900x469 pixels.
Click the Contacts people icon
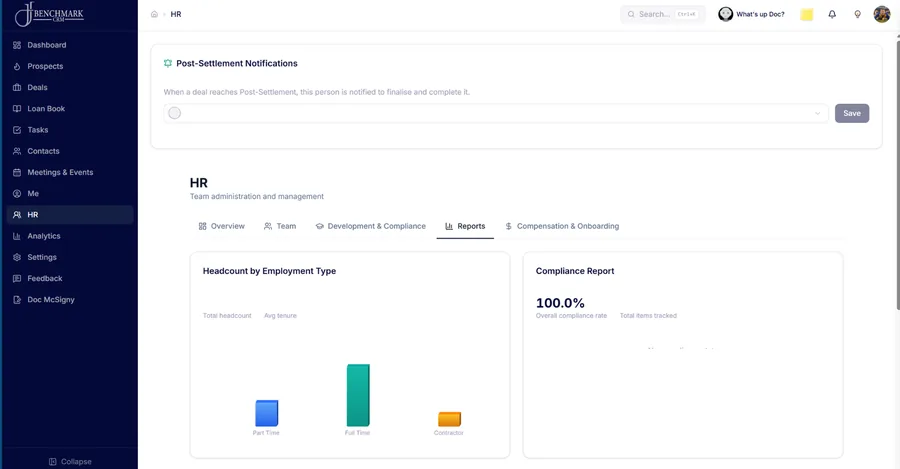(17, 151)
